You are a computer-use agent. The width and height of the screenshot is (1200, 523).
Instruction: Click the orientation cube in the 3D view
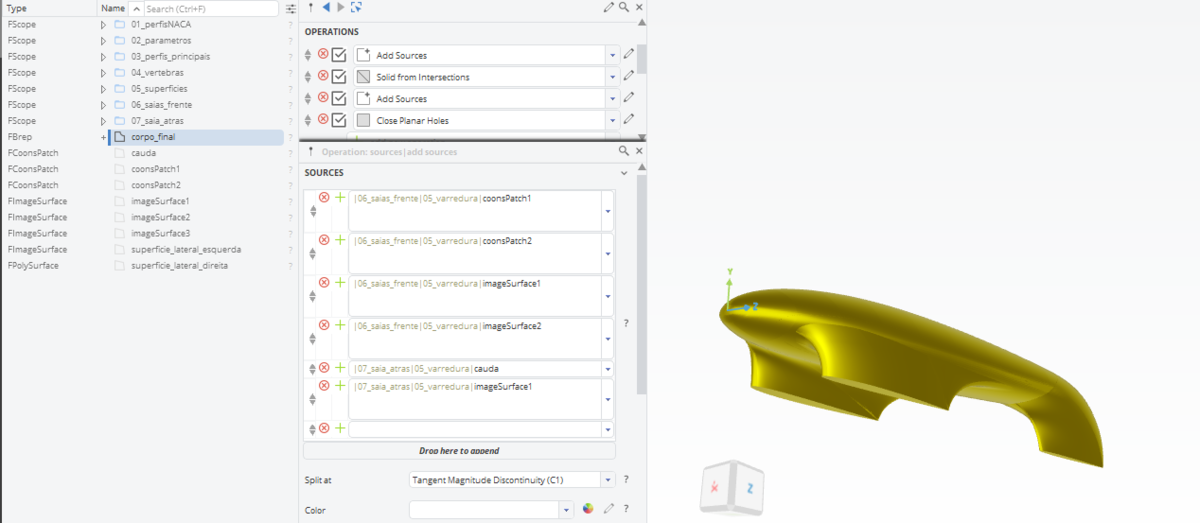click(x=731, y=490)
